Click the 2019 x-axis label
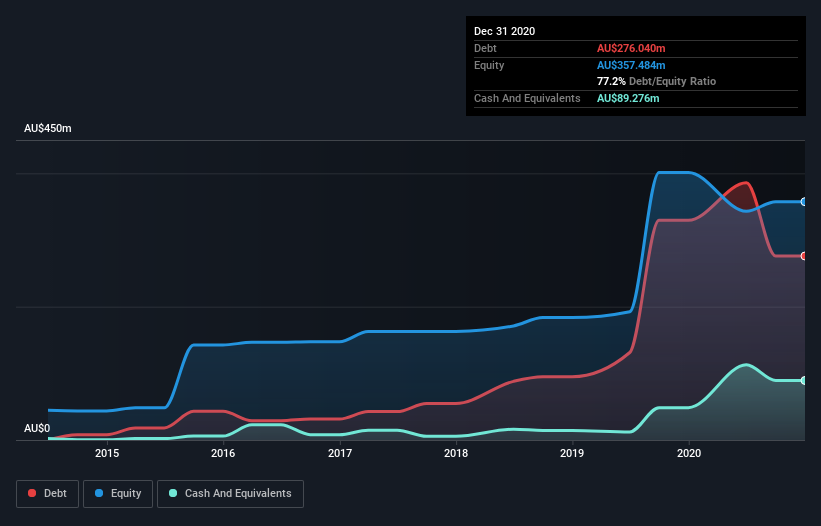Image resolution: width=821 pixels, height=526 pixels. tap(572, 453)
